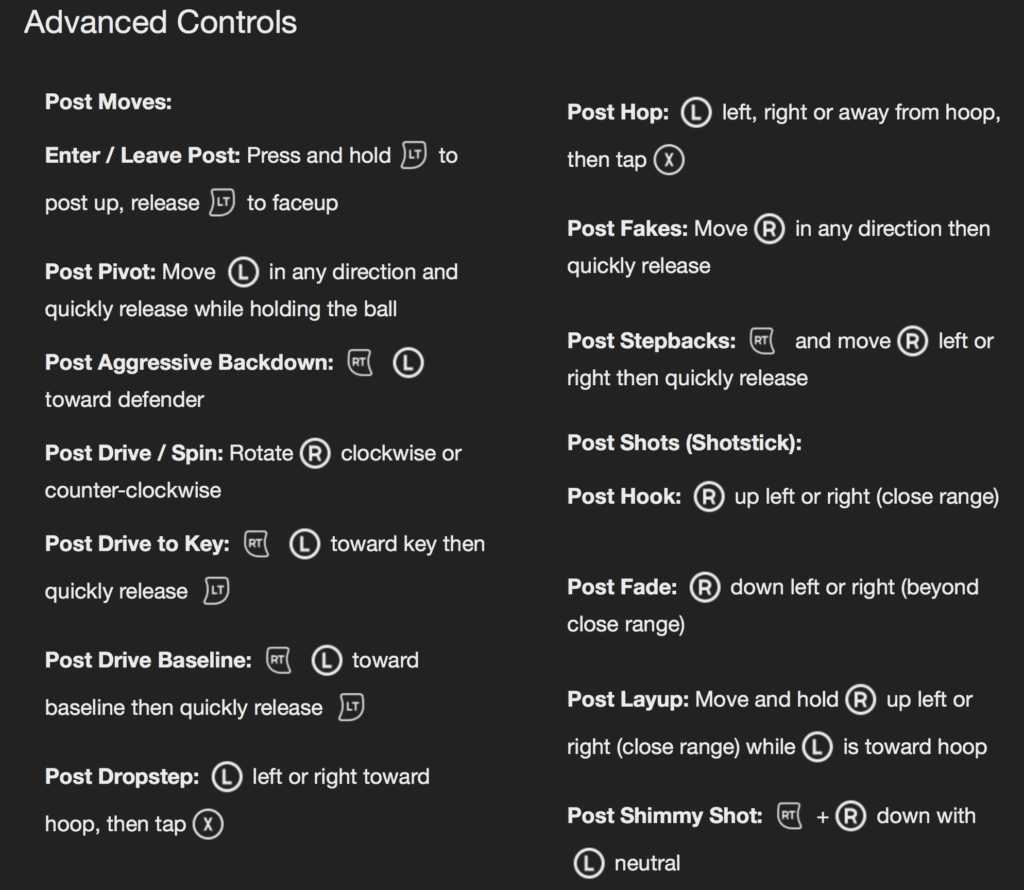1024x890 pixels.
Task: Click the "Enter / Leave Post:" label
Action: click(143, 156)
